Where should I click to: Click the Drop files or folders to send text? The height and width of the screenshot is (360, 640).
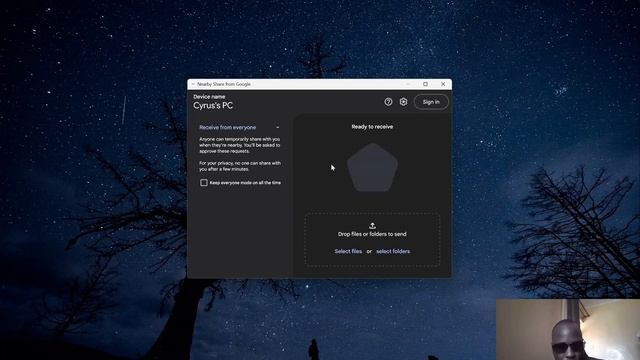372,234
